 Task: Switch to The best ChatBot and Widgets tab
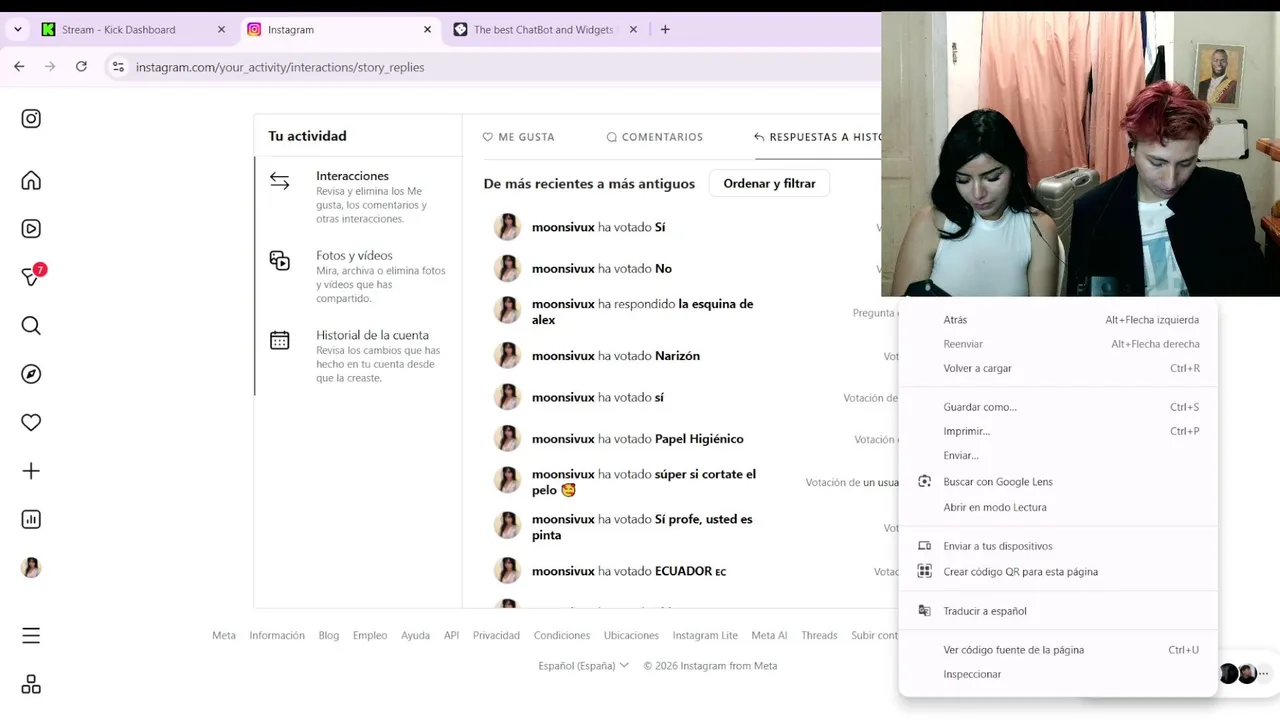tap(545, 30)
